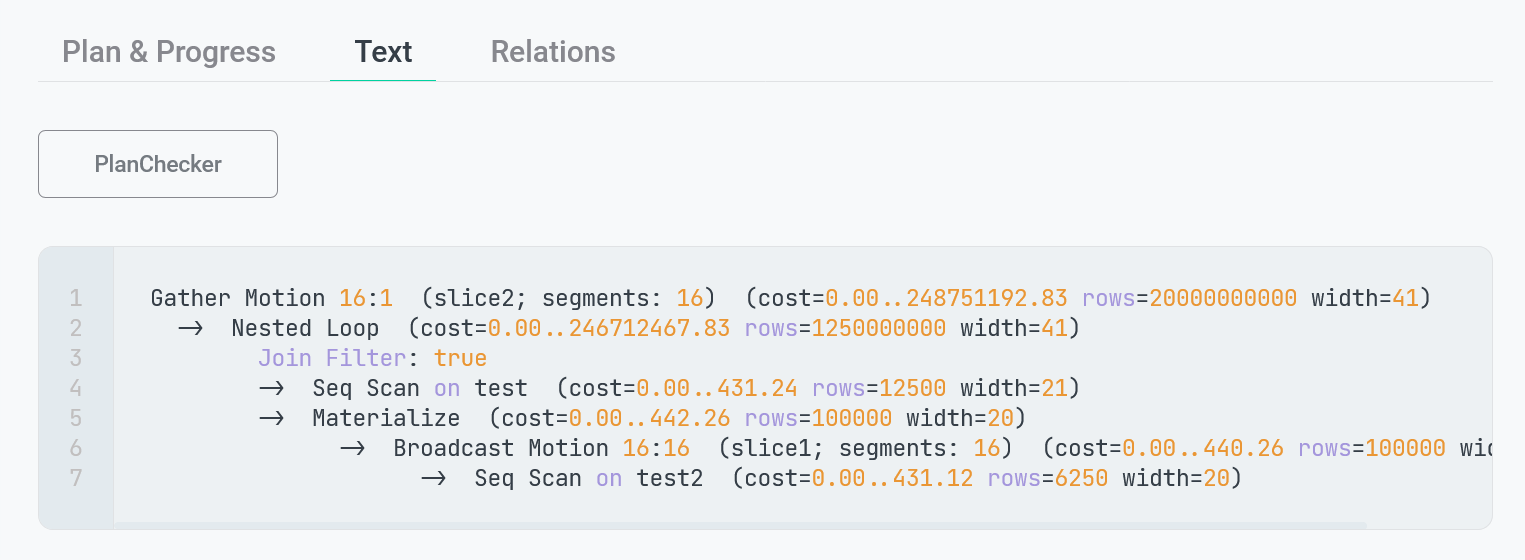This screenshot has height=560, width=1525.
Task: Click line number 5 in the gutter
Action: click(76, 418)
